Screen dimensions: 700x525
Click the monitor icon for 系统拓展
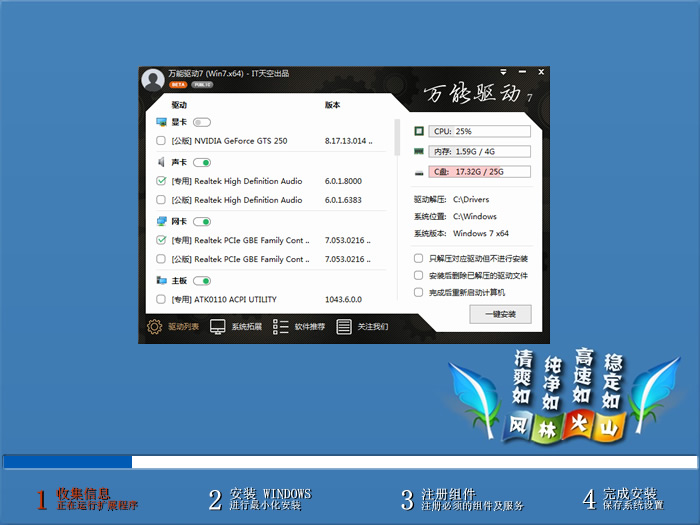217,327
